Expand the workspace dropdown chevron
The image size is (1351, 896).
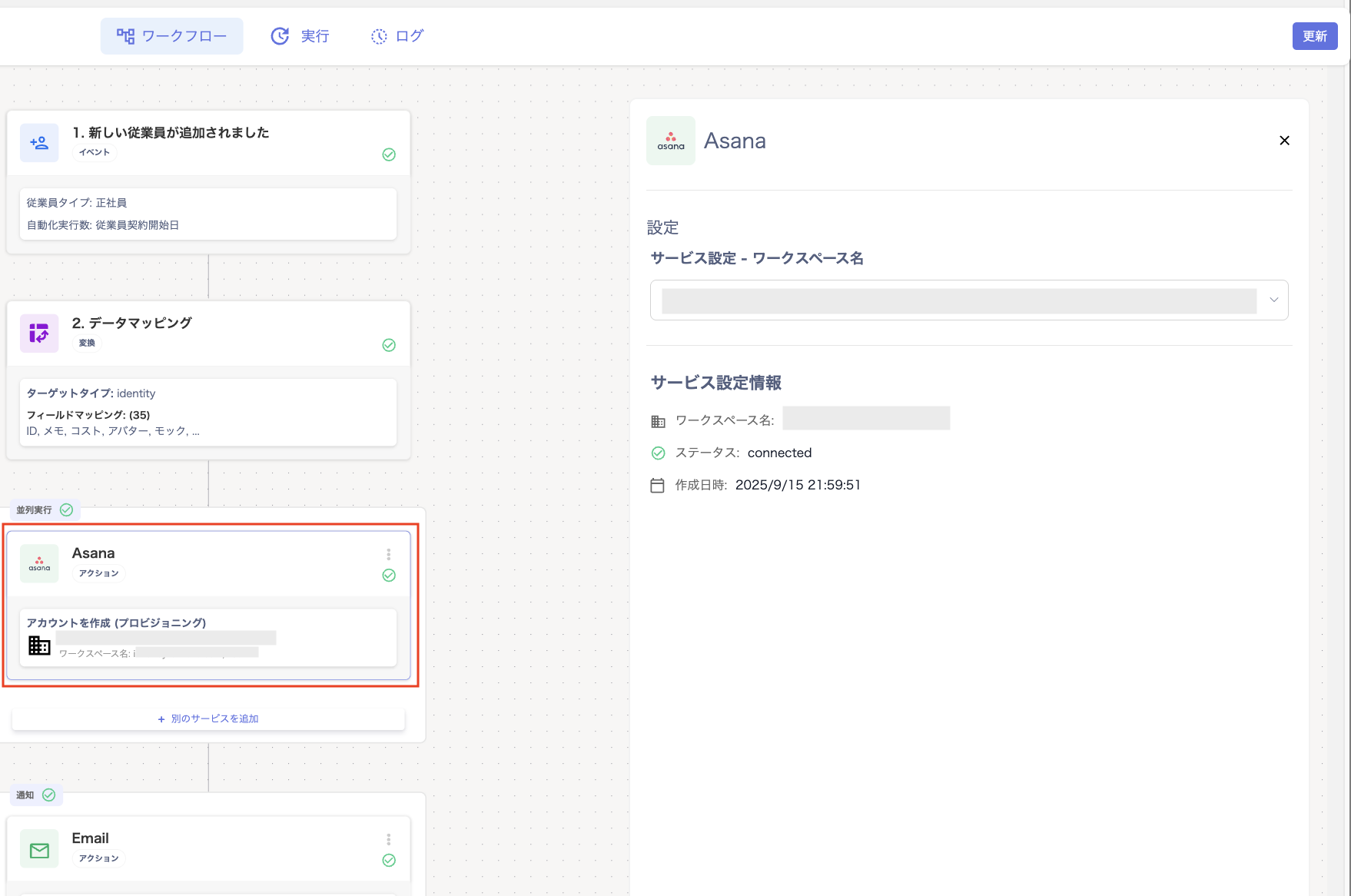pyautogui.click(x=1273, y=300)
